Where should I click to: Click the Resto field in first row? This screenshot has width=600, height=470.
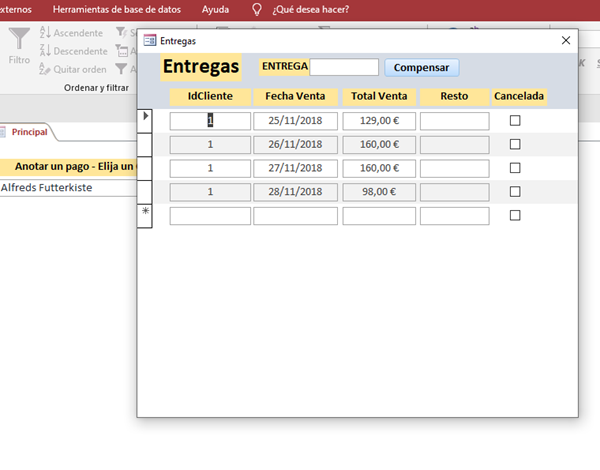click(x=454, y=121)
